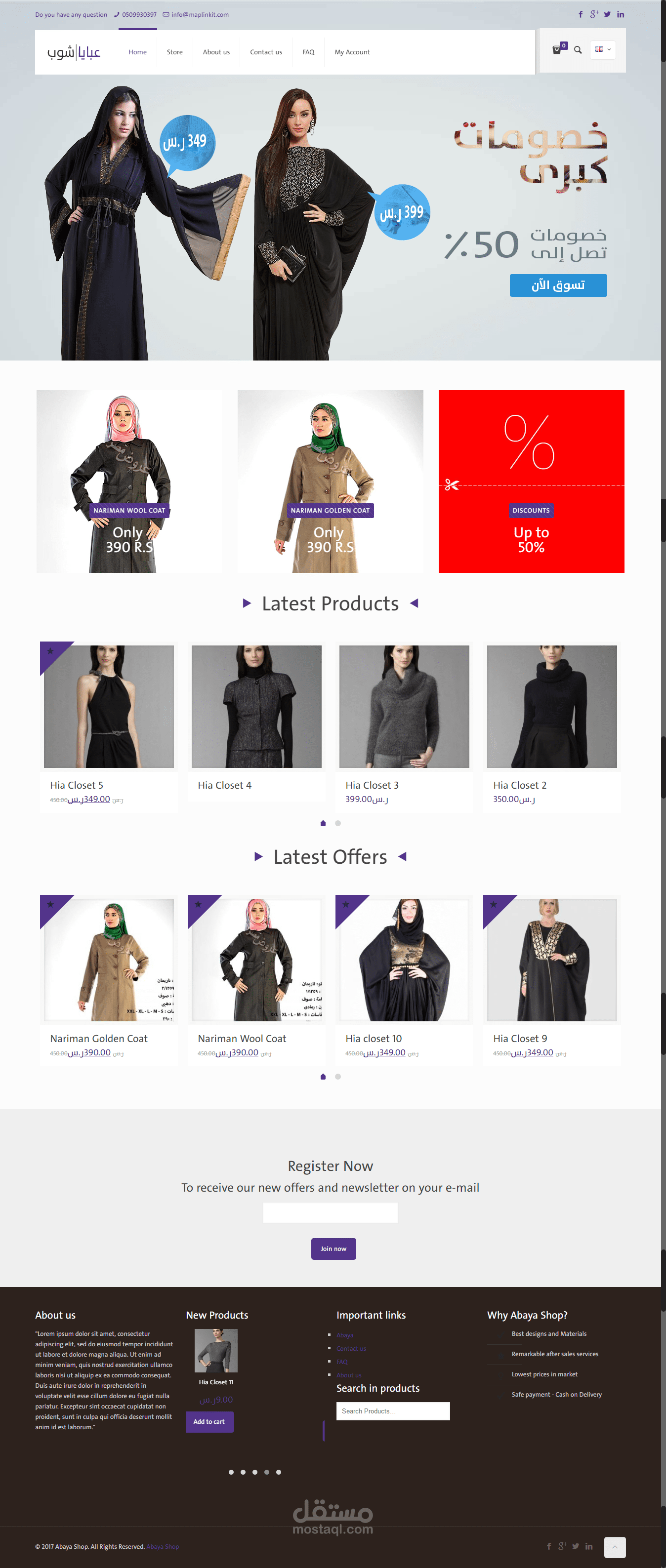Click the Join now button
The width and height of the screenshot is (666, 1568).
coord(333,1248)
